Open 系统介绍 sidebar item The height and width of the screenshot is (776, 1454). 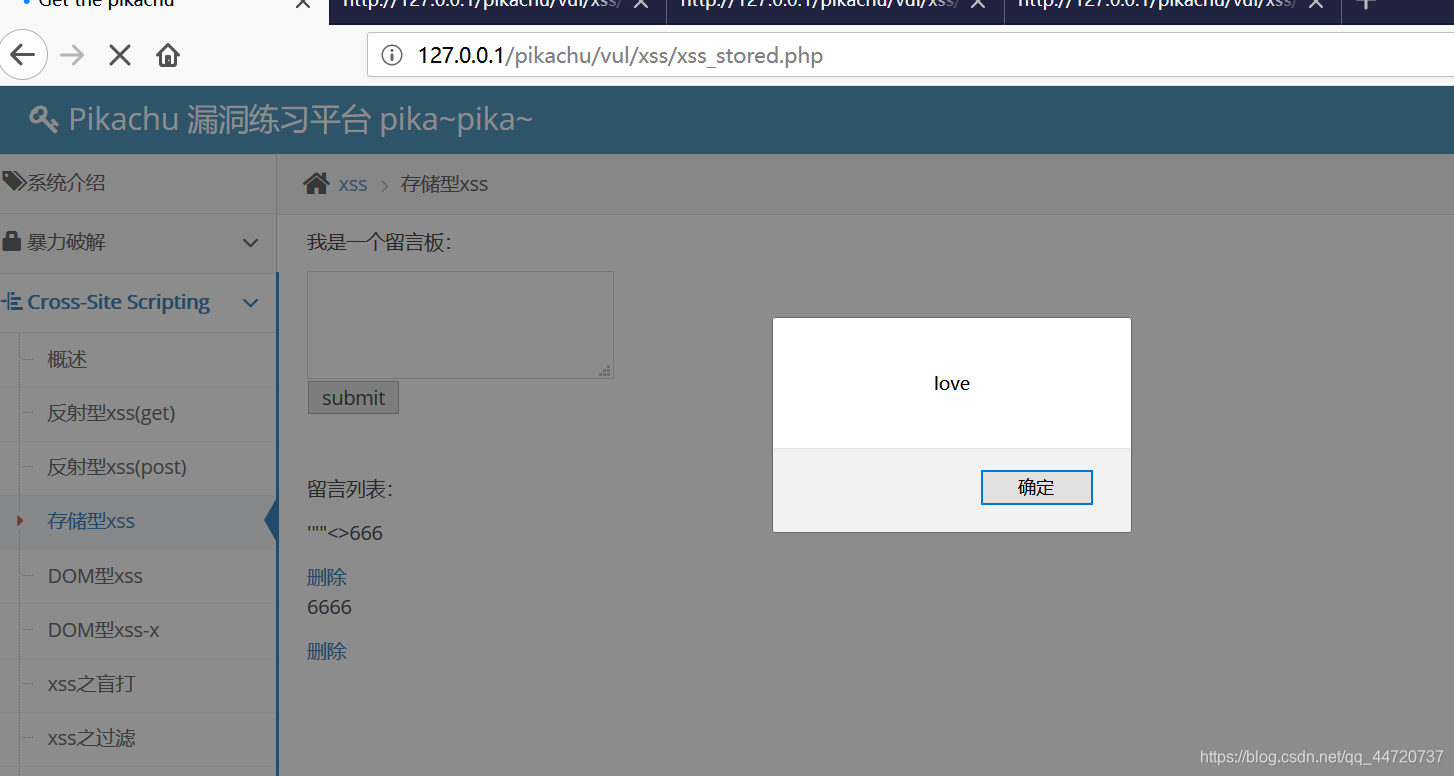[138, 183]
